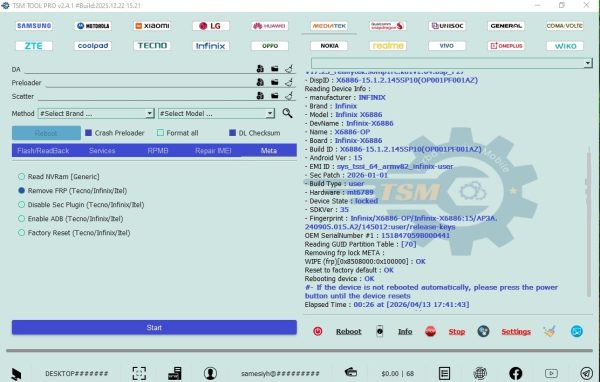Screen dimensions: 600x382
Task: Select the MediaTek brand tab
Action: (x=329, y=26)
